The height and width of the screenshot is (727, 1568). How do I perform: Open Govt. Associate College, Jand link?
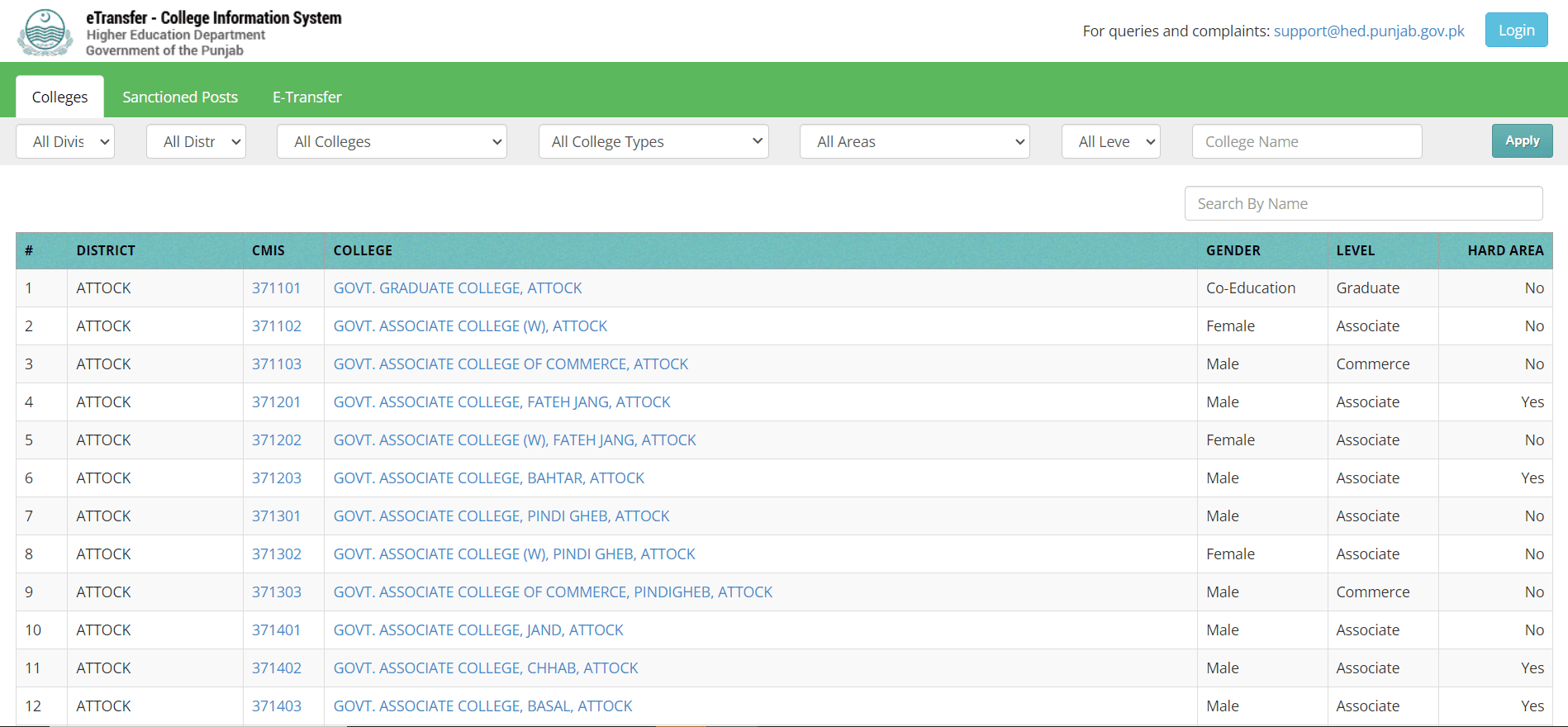(x=478, y=630)
